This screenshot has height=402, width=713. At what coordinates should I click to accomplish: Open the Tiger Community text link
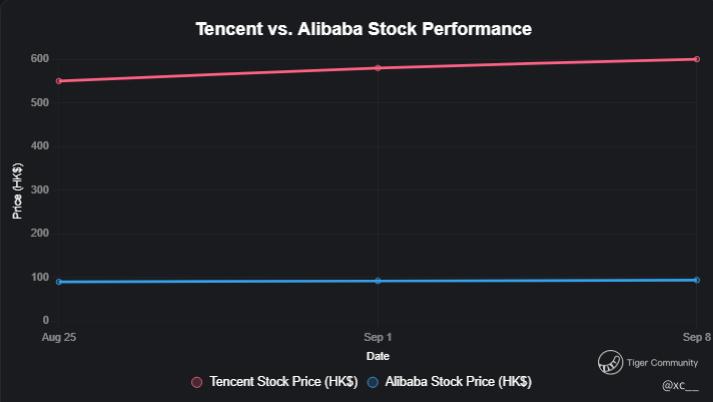pyautogui.click(x=662, y=363)
